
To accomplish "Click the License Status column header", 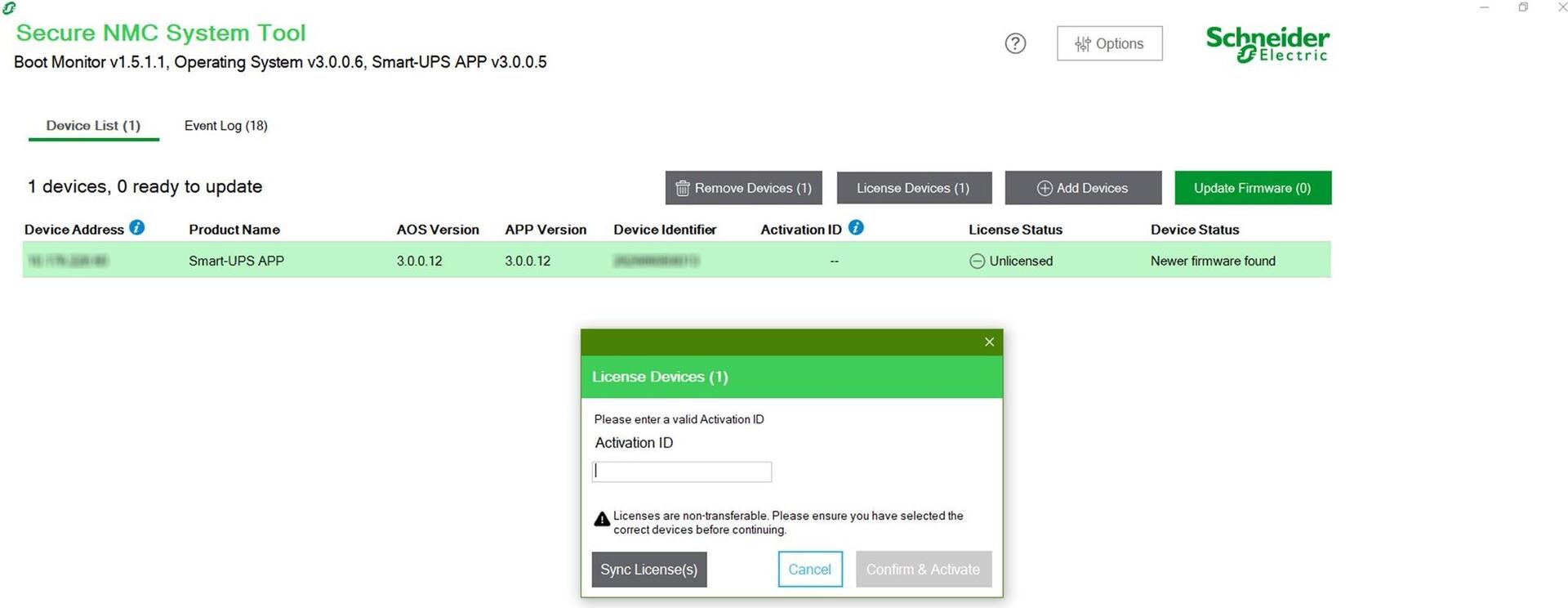I will point(1015,230).
